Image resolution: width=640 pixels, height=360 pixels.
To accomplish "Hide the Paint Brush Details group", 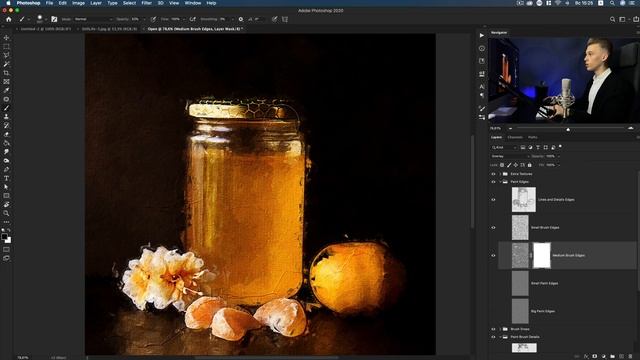I will pos(493,337).
